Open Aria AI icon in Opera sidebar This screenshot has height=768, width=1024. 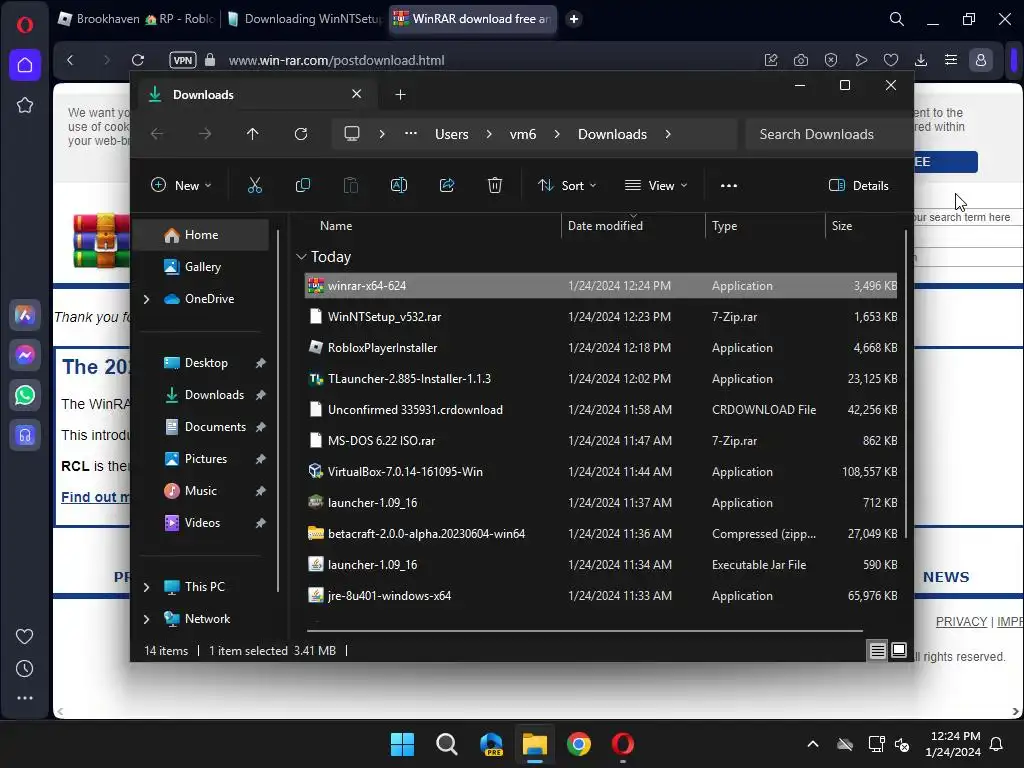click(25, 315)
